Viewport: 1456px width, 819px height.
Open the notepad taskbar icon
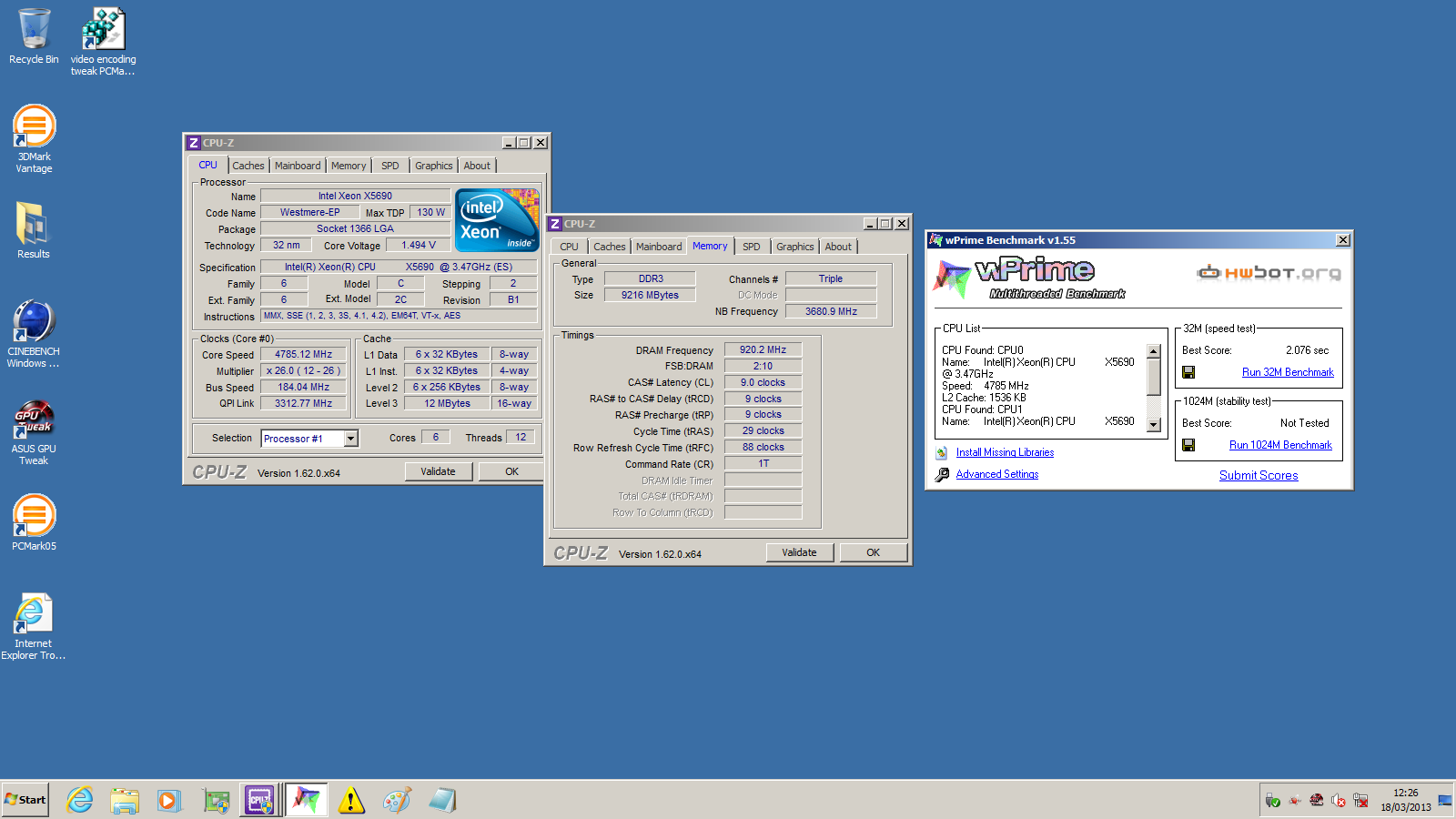click(x=442, y=800)
